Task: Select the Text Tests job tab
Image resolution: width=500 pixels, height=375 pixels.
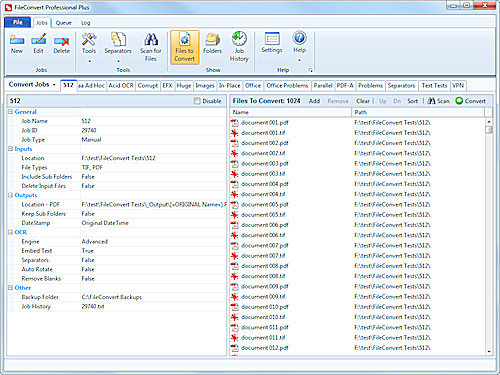Action: (x=434, y=86)
